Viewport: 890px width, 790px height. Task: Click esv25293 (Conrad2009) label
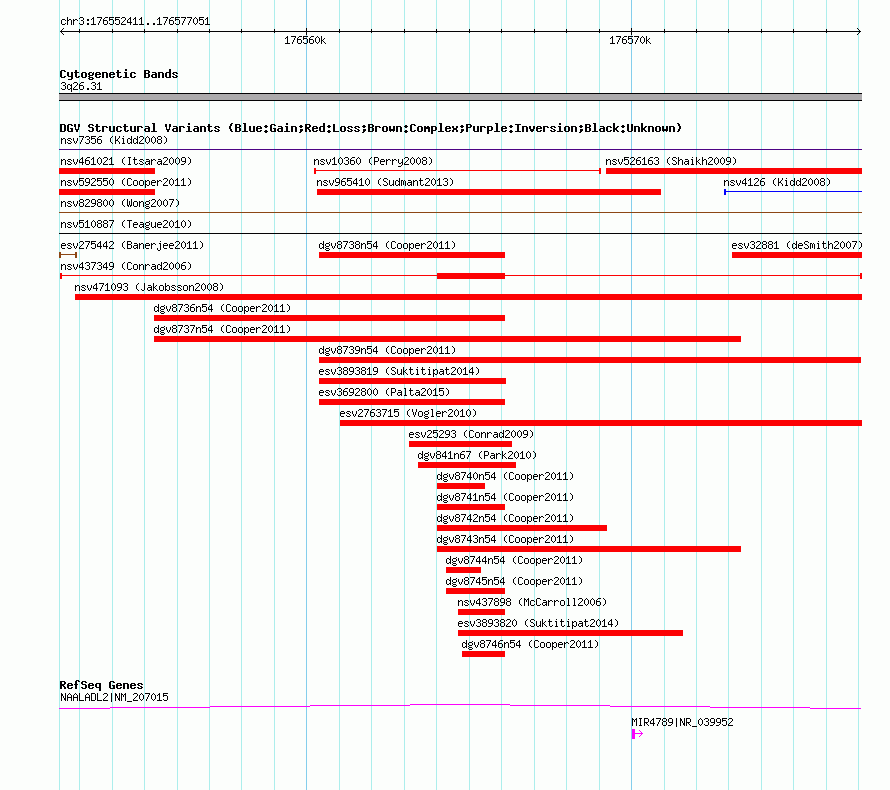click(471, 434)
